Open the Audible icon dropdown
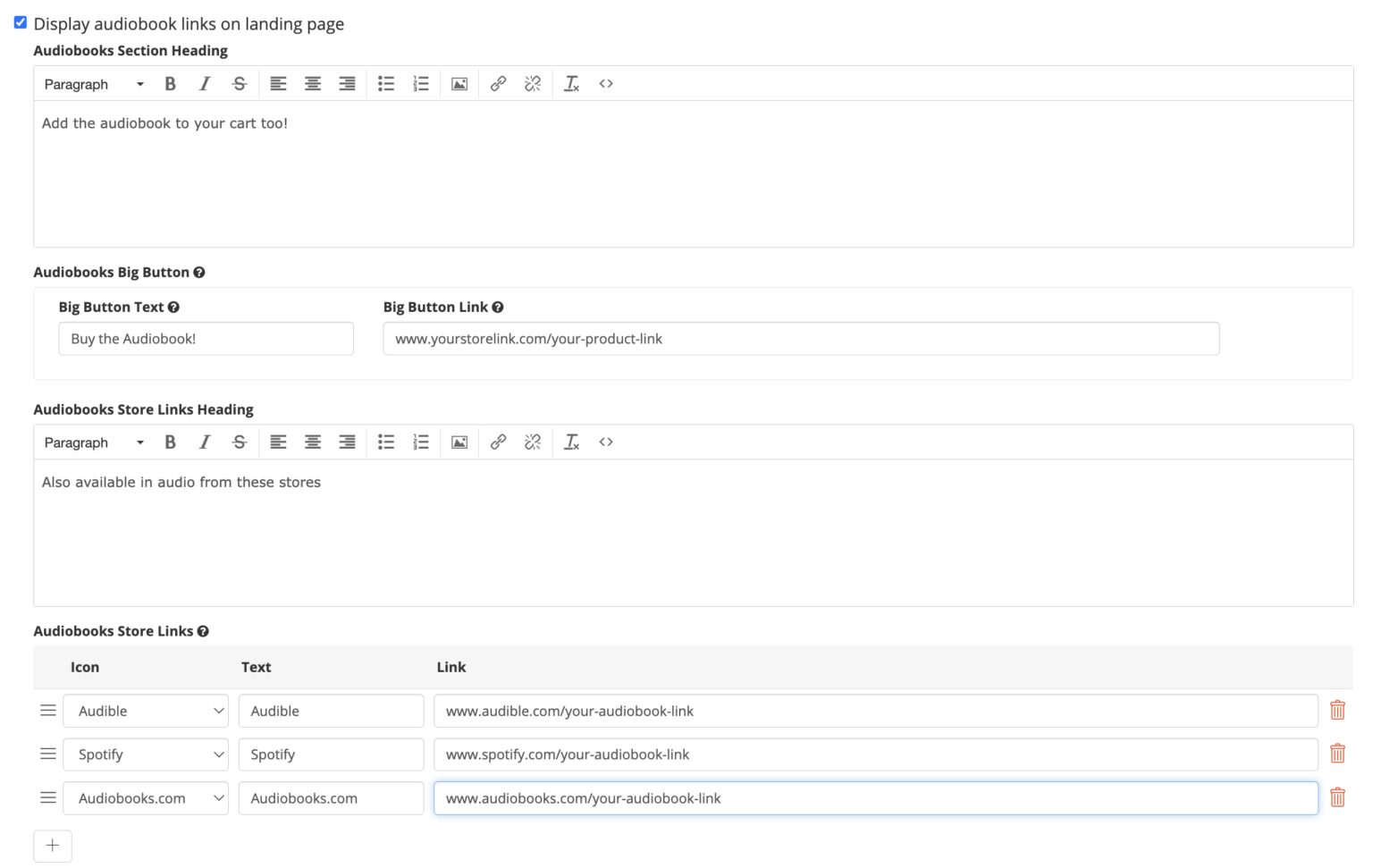The width and height of the screenshot is (1373, 868). tap(146, 712)
